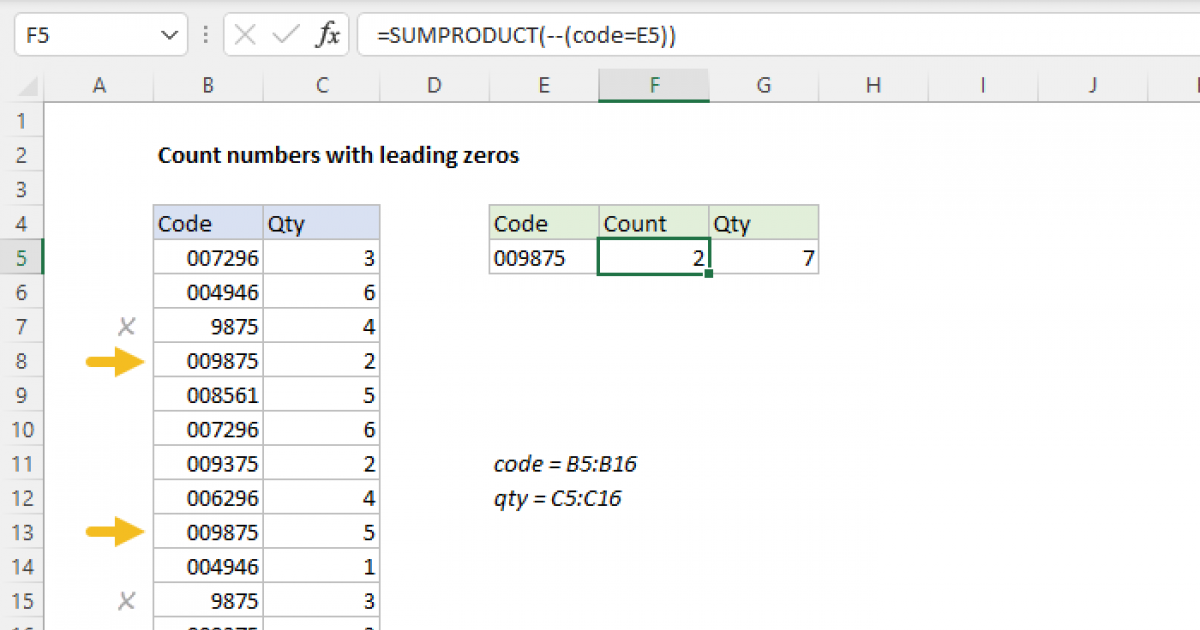Open the column B header dropdown area
Image resolution: width=1200 pixels, height=630 pixels.
(208, 86)
